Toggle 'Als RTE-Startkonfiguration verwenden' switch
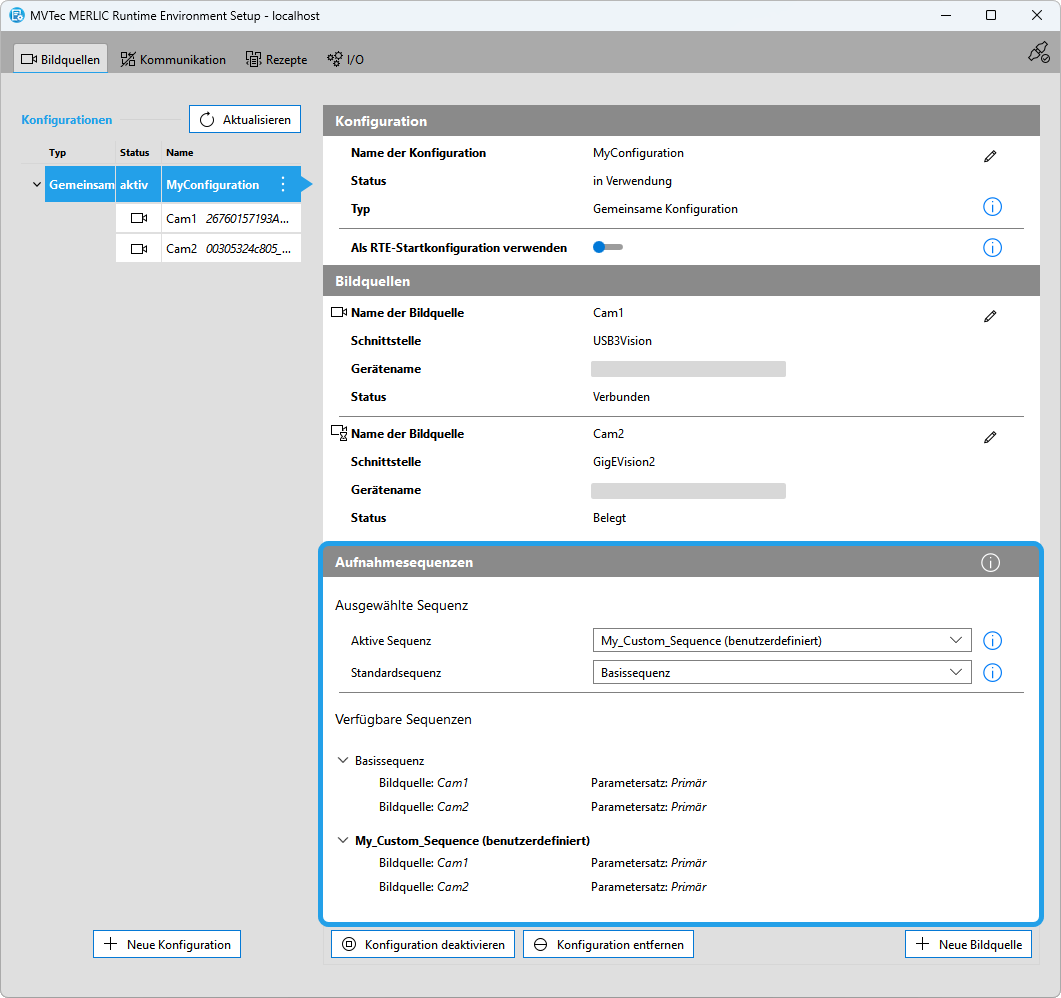 [x=607, y=247]
